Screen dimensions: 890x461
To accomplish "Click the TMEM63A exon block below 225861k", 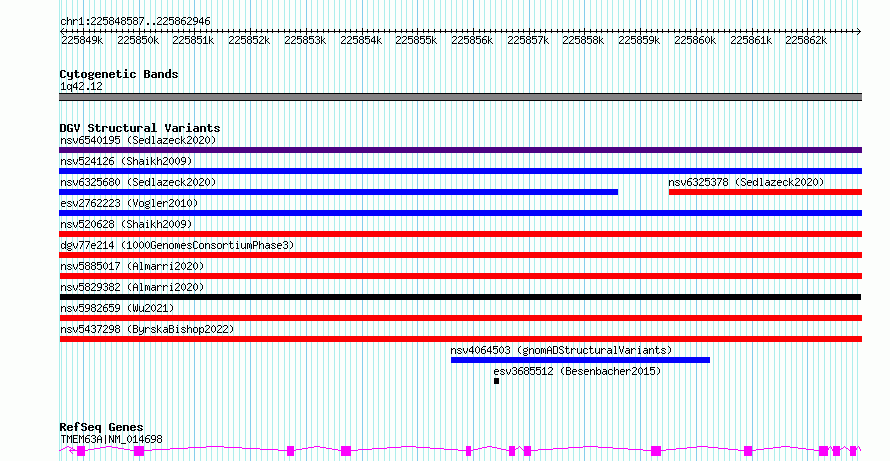I will pos(748,451).
